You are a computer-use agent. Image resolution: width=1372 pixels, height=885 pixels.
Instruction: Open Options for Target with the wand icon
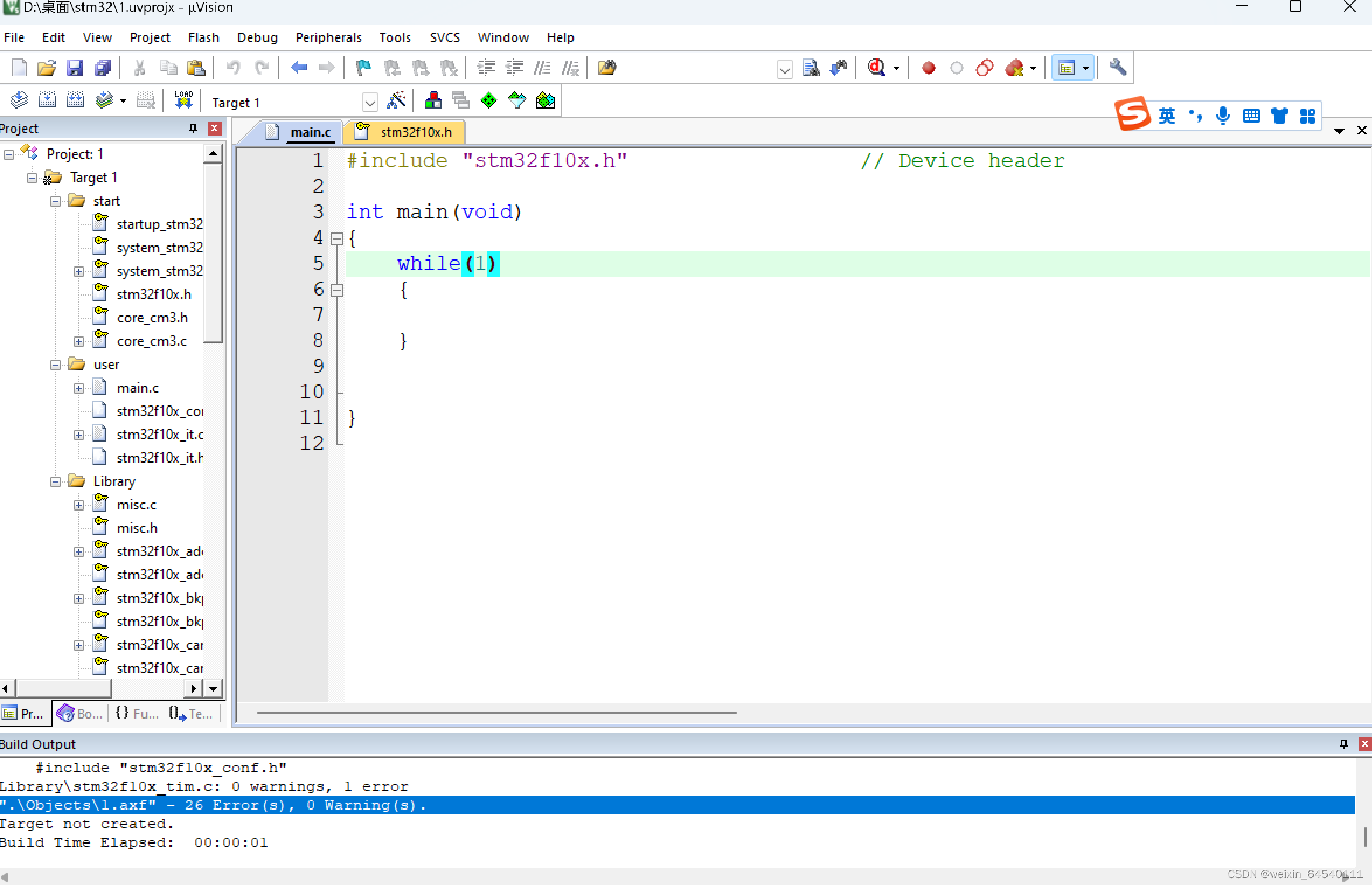(397, 100)
